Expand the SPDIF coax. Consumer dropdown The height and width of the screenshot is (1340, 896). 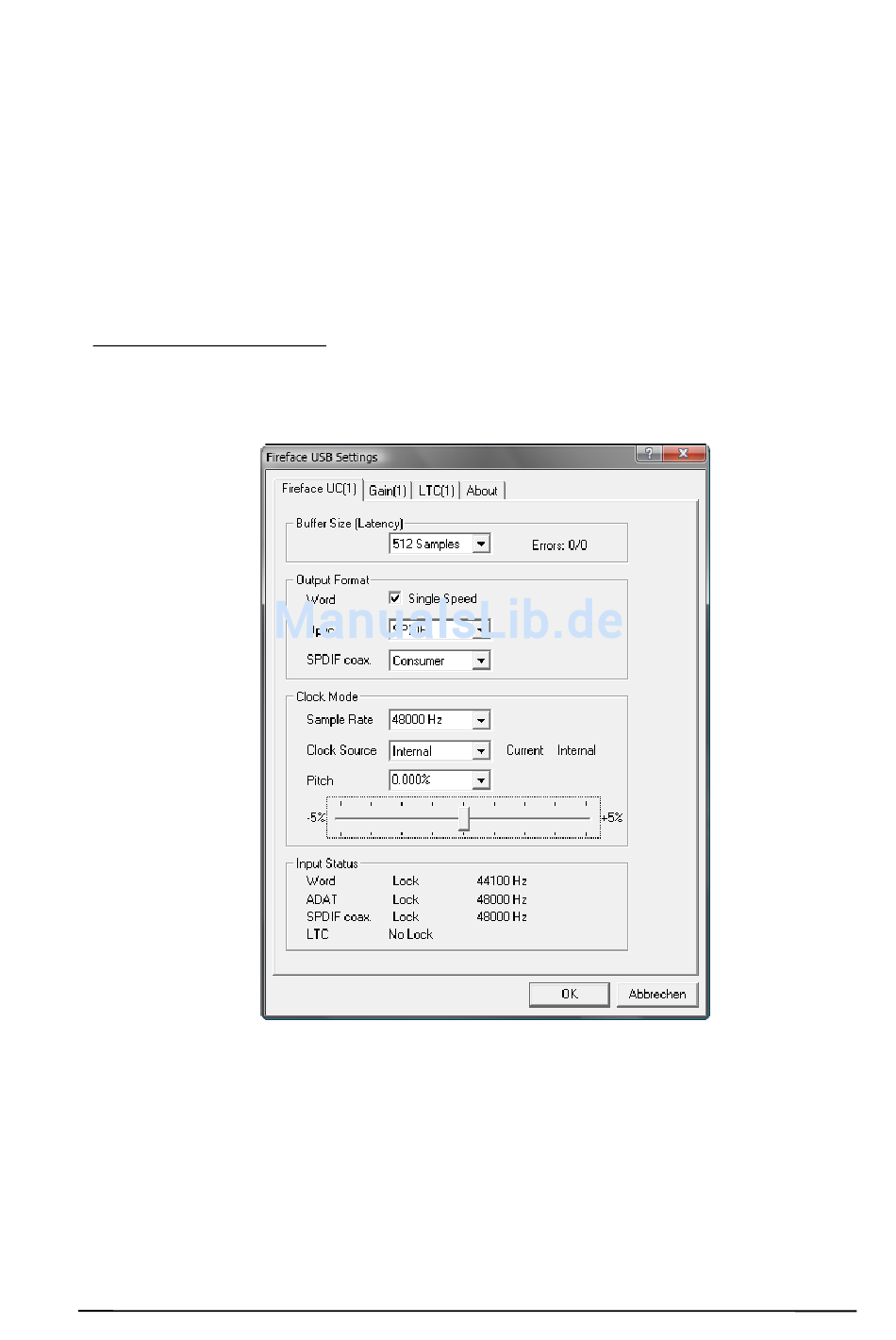point(481,662)
